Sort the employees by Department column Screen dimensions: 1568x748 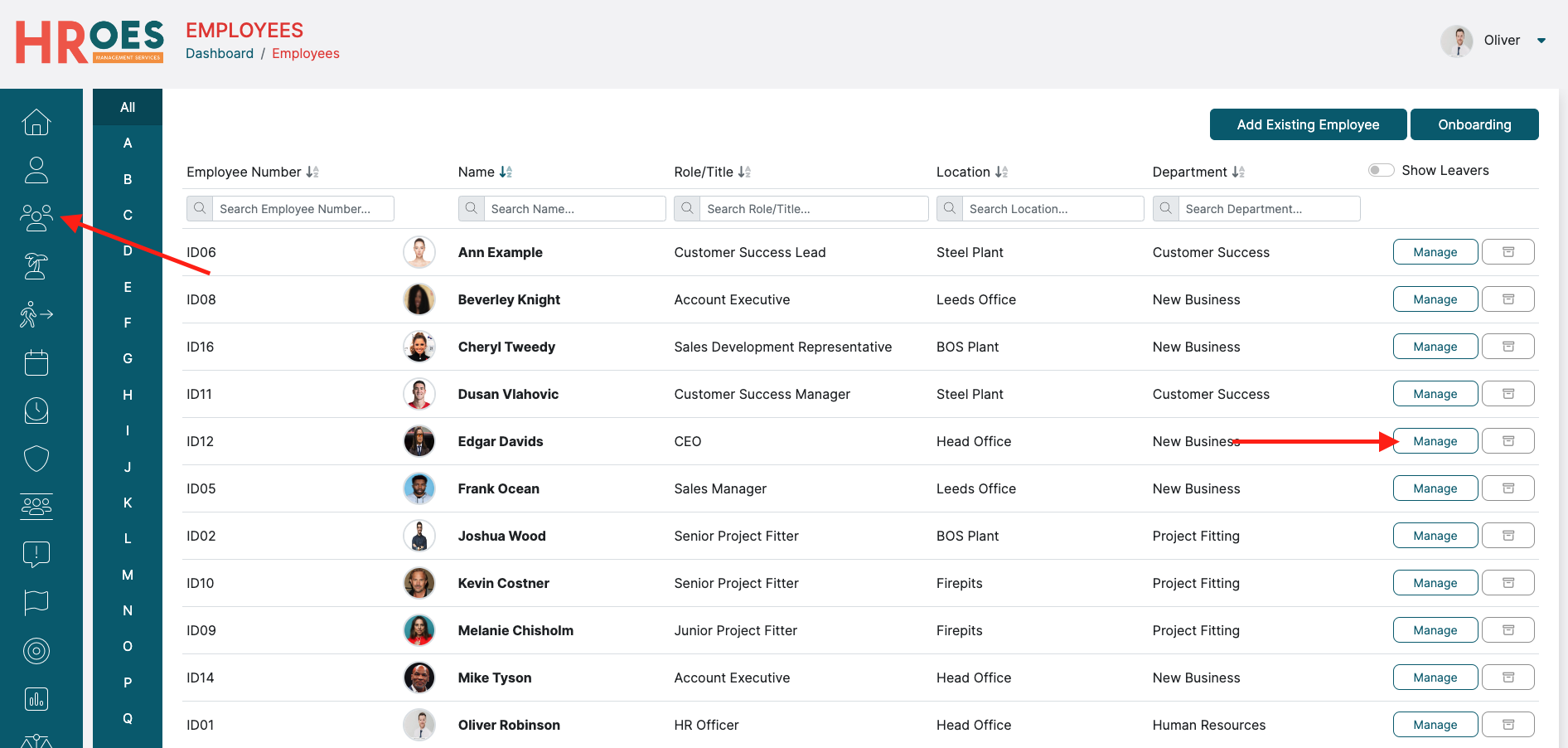click(1238, 172)
